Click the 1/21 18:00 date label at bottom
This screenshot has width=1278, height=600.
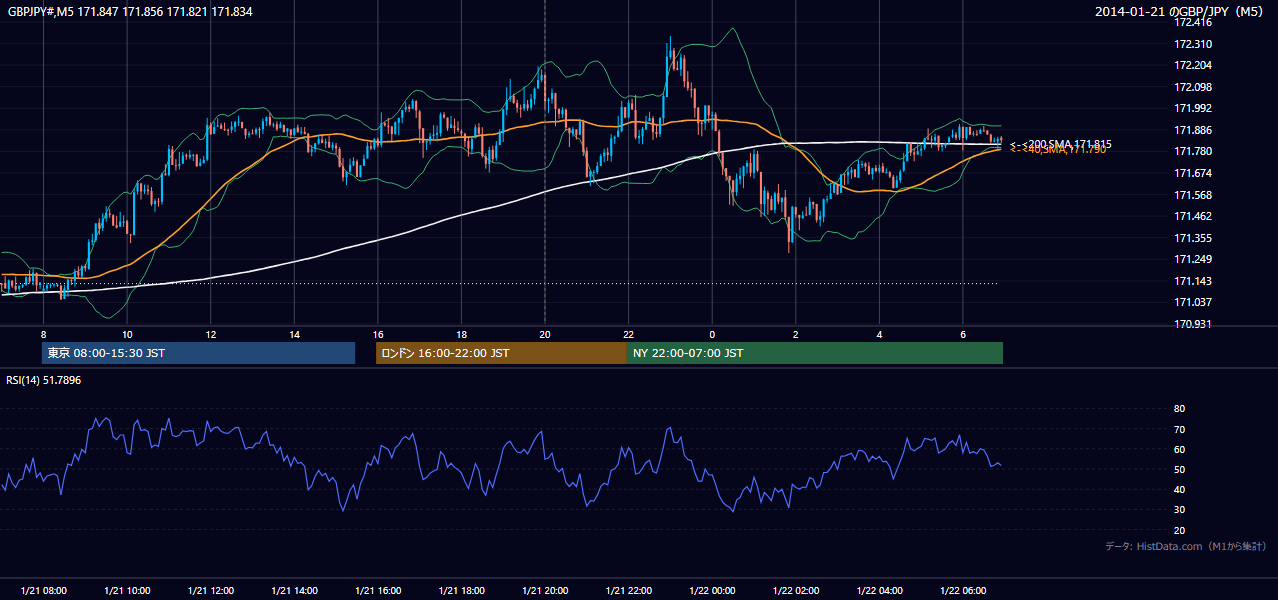(x=461, y=591)
